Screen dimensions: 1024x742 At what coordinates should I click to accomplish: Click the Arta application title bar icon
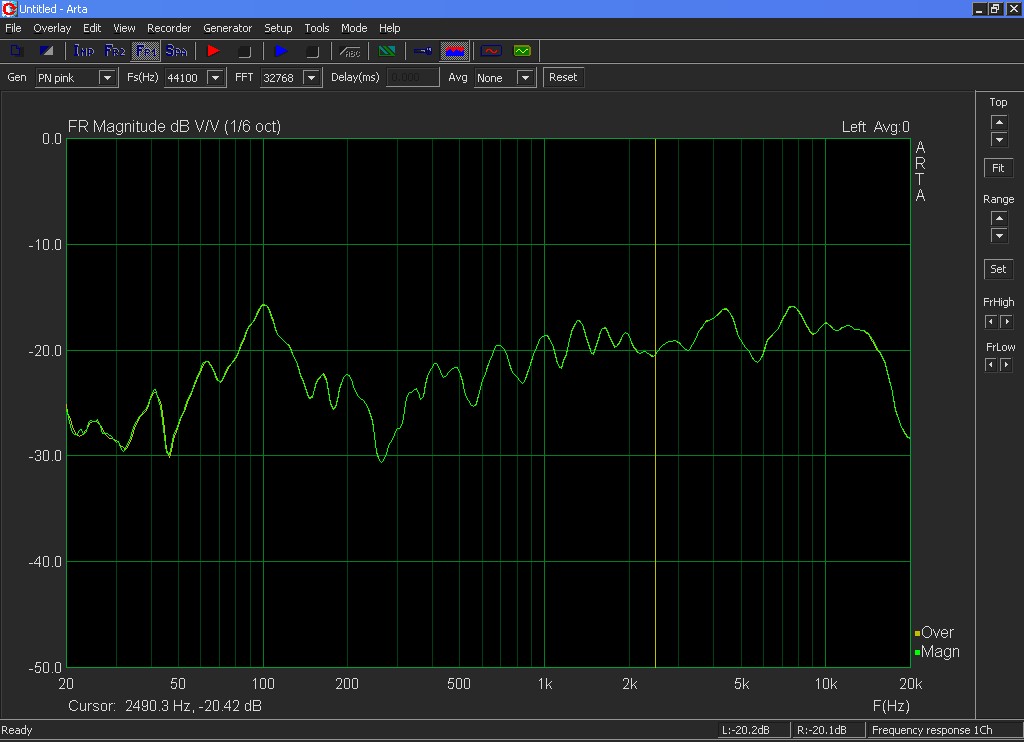pos(9,8)
